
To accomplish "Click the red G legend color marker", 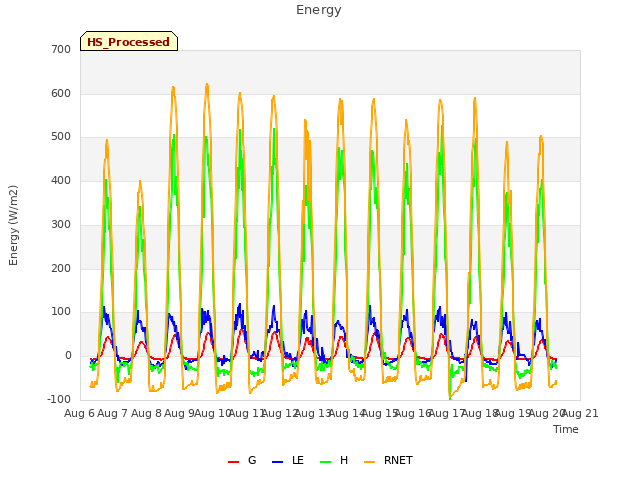I will [x=233, y=462].
